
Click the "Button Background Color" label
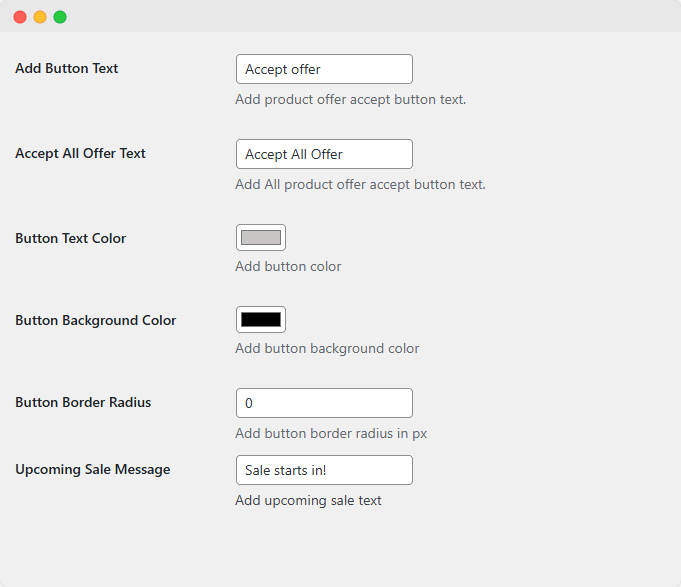(95, 320)
